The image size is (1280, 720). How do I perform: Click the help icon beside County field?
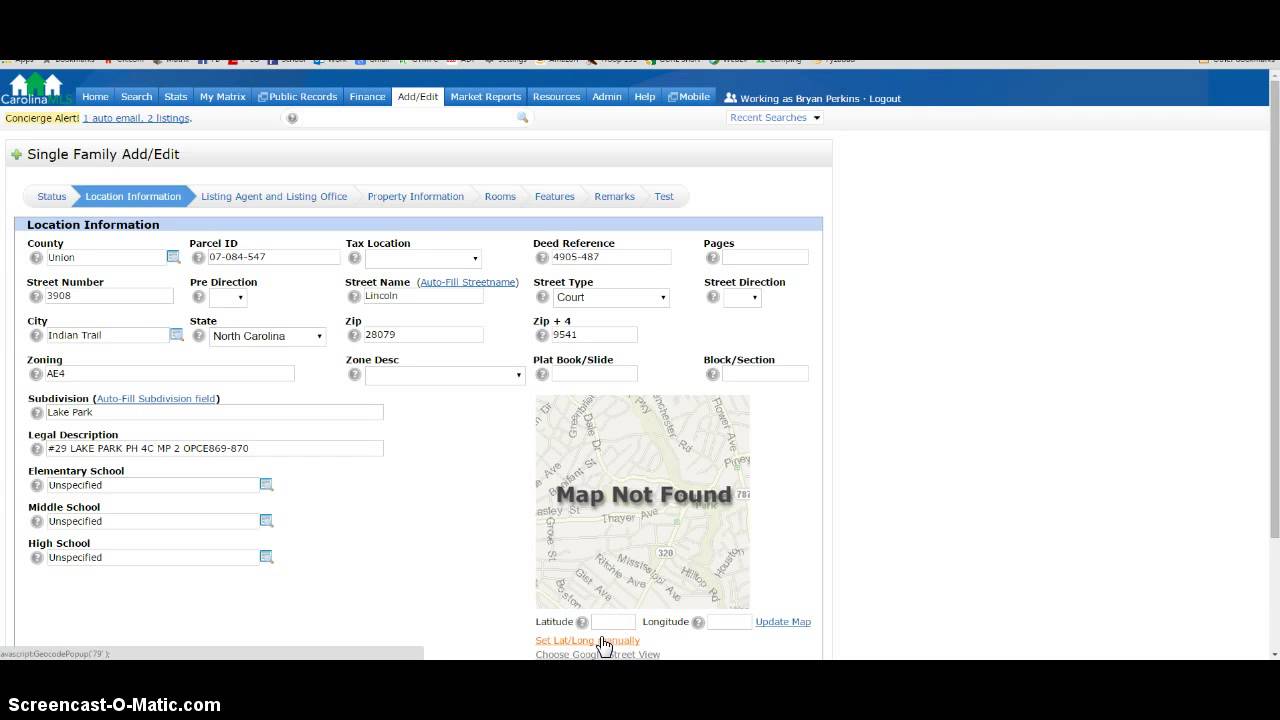pos(37,258)
